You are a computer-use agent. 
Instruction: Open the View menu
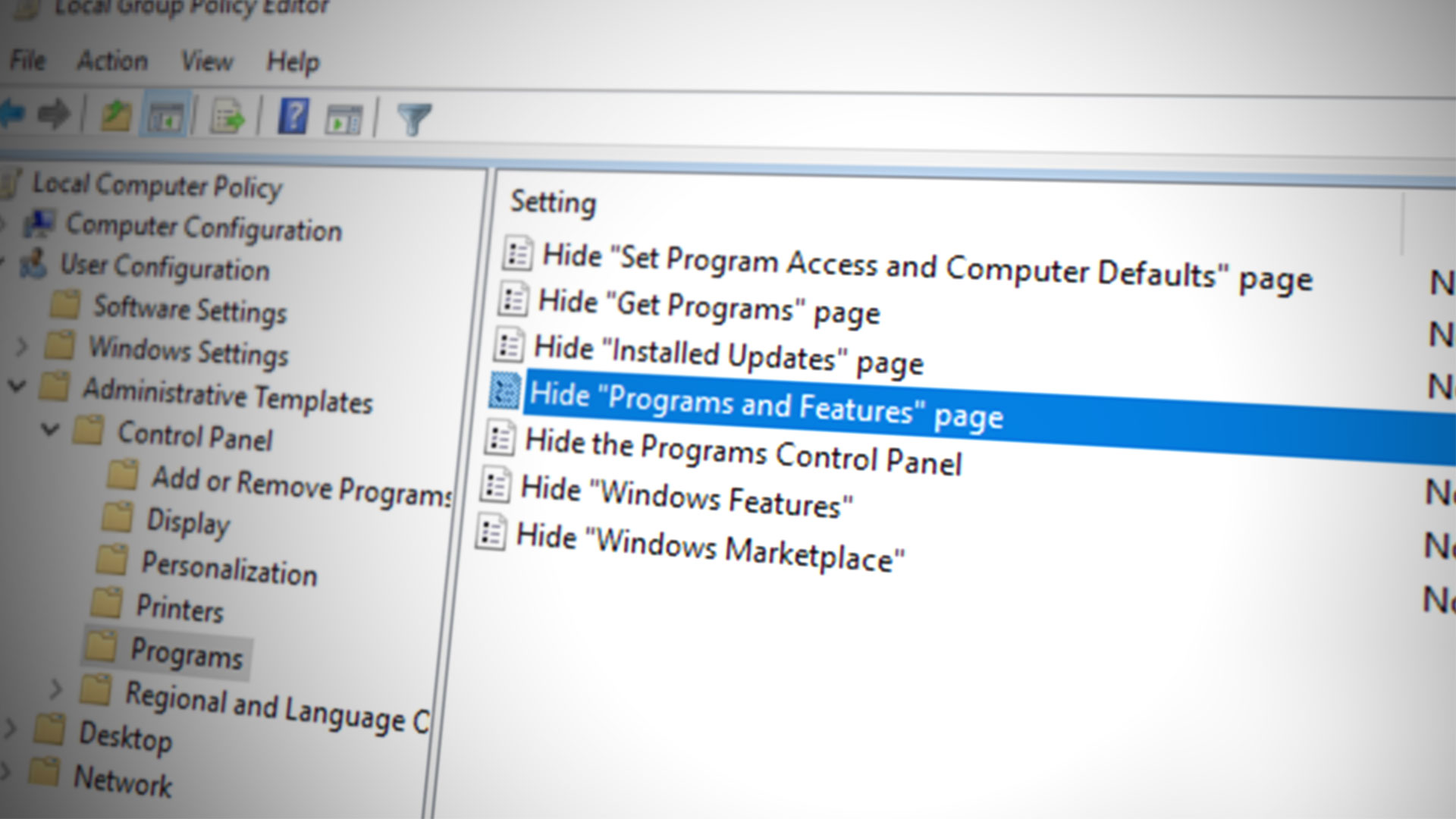pos(206,61)
